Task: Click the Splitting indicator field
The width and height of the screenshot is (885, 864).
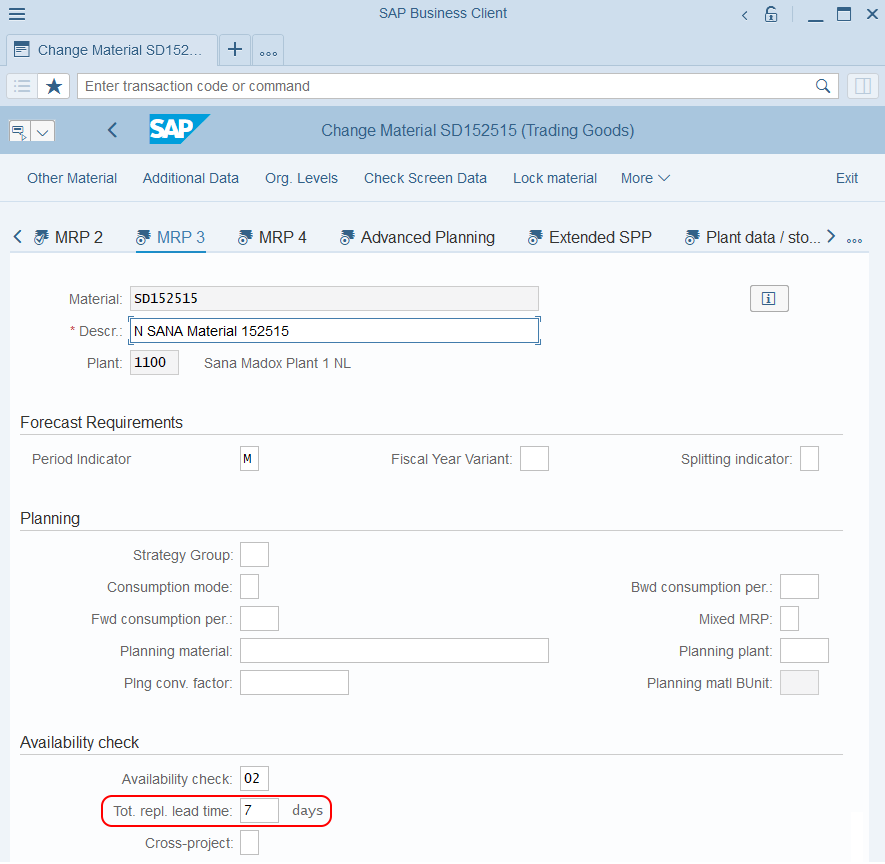Action: click(x=809, y=459)
